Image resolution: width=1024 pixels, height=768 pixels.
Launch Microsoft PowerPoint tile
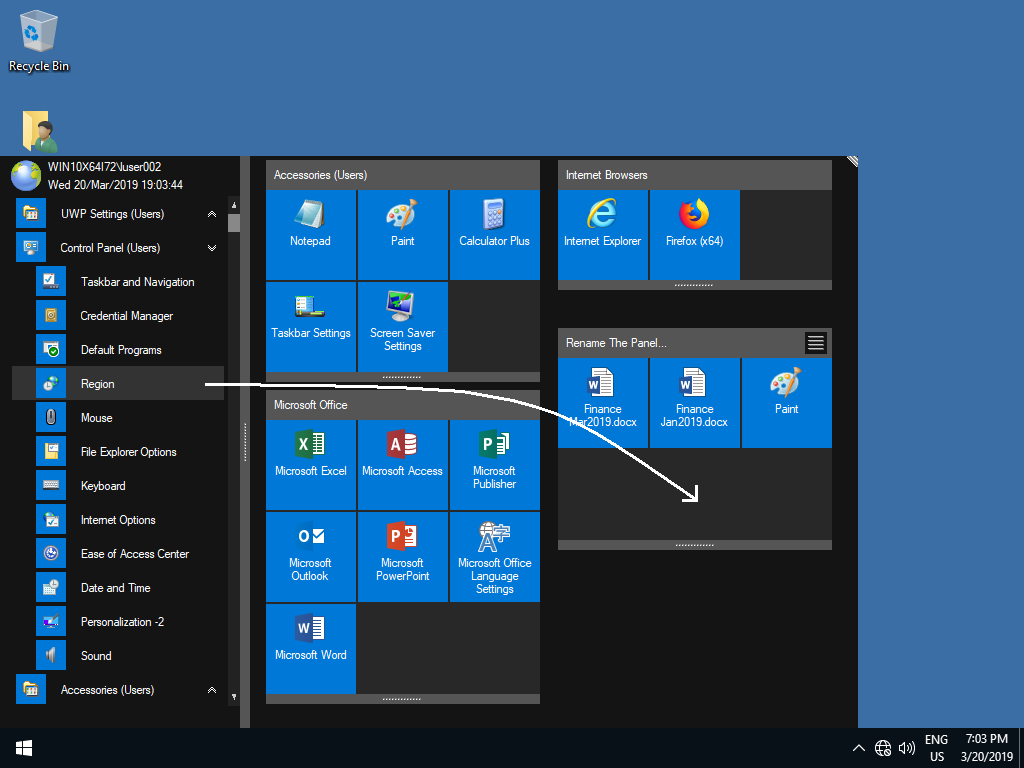click(402, 555)
